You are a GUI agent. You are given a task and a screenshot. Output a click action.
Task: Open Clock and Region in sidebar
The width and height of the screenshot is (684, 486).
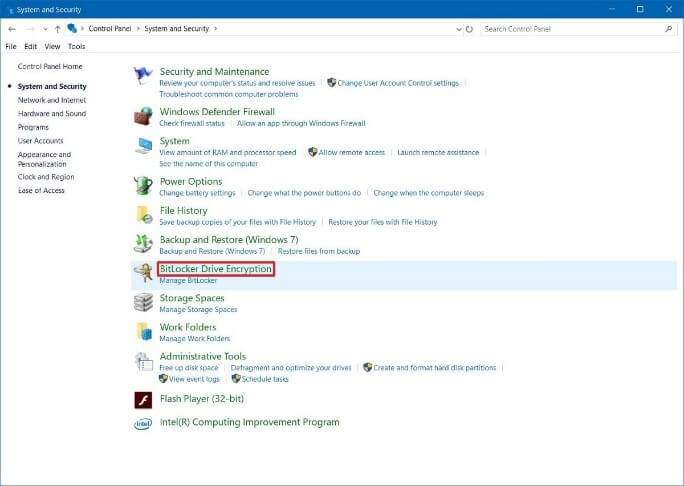pos(46,177)
